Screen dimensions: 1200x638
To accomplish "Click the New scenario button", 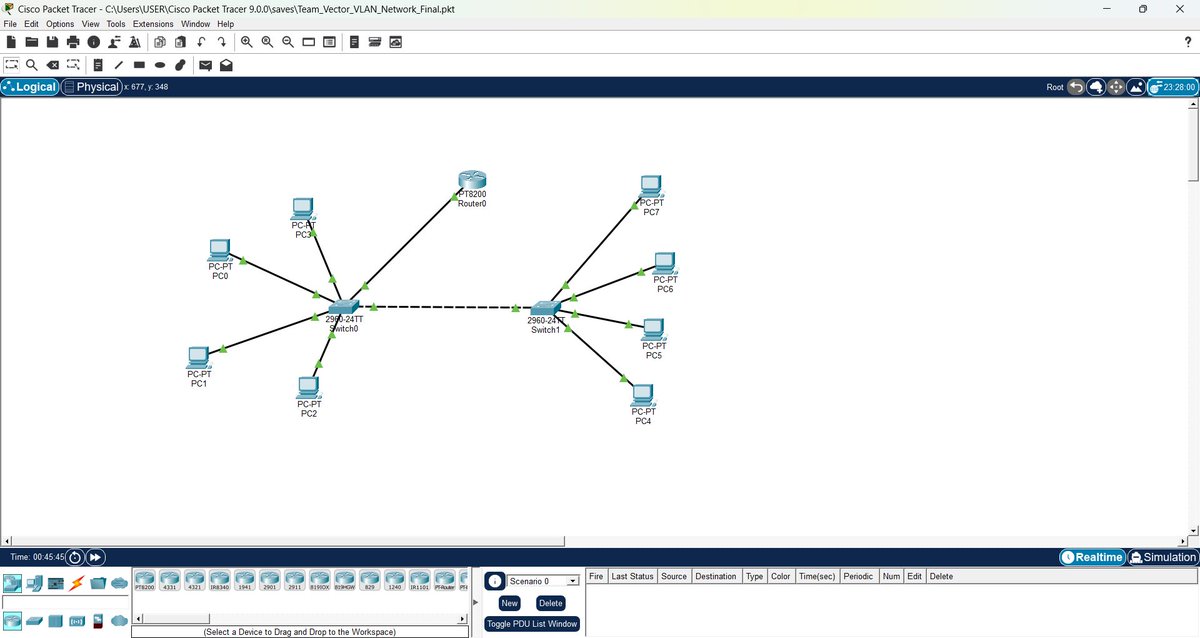I will coord(510,603).
